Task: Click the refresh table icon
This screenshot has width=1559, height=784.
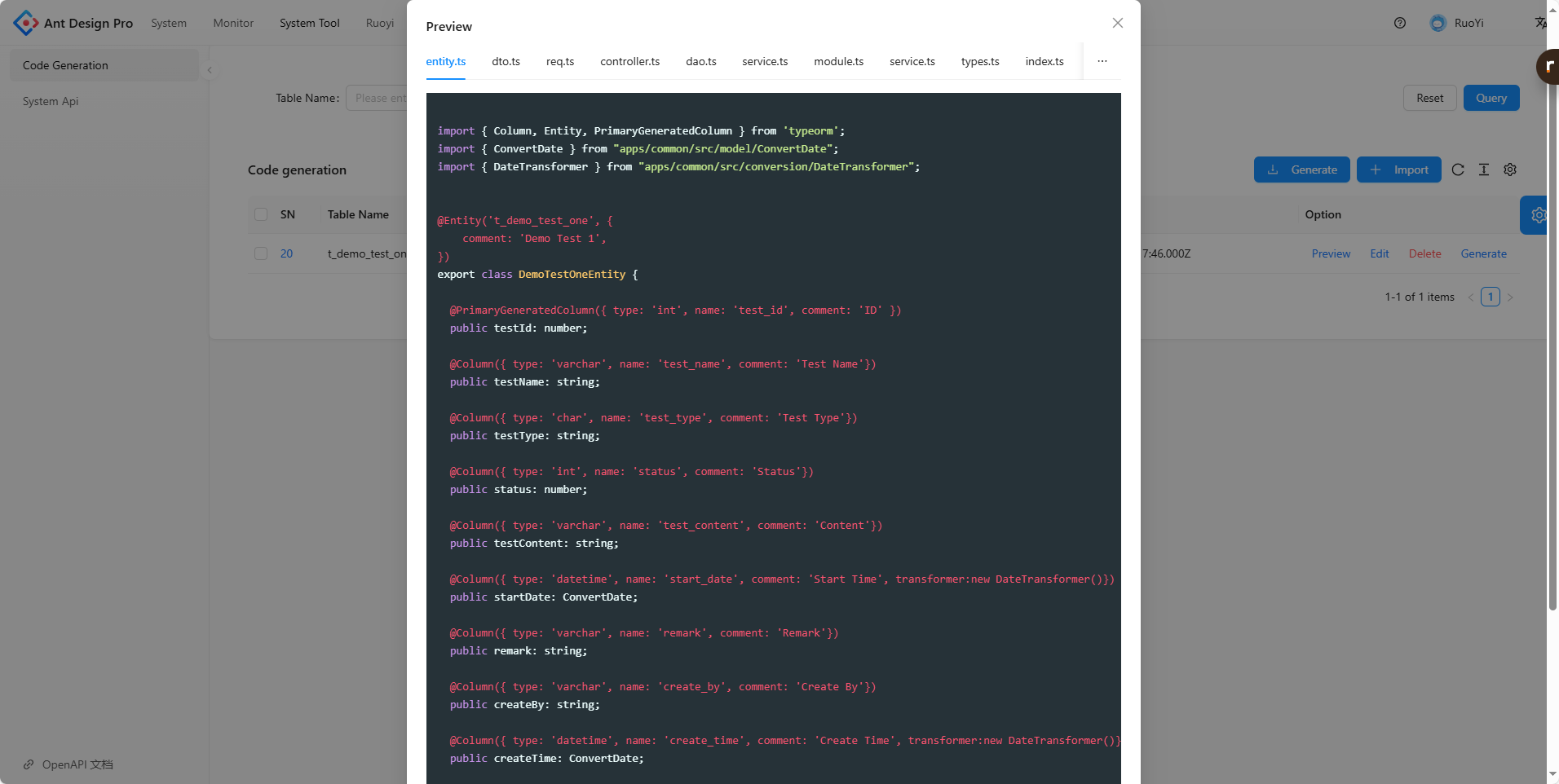Action: [1458, 170]
